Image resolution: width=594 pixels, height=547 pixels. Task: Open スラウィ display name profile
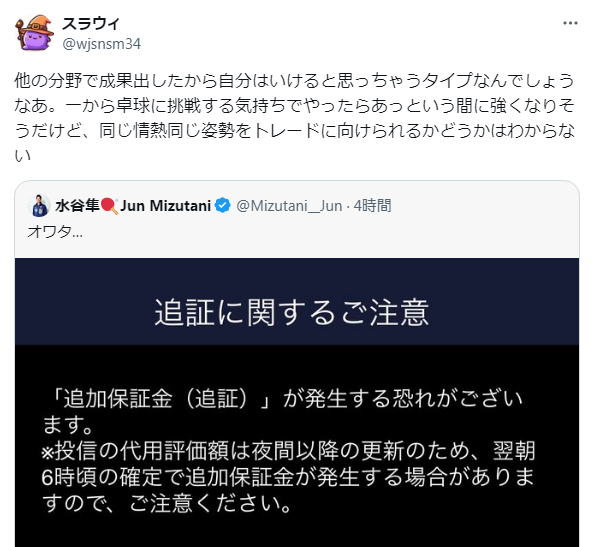pos(91,23)
